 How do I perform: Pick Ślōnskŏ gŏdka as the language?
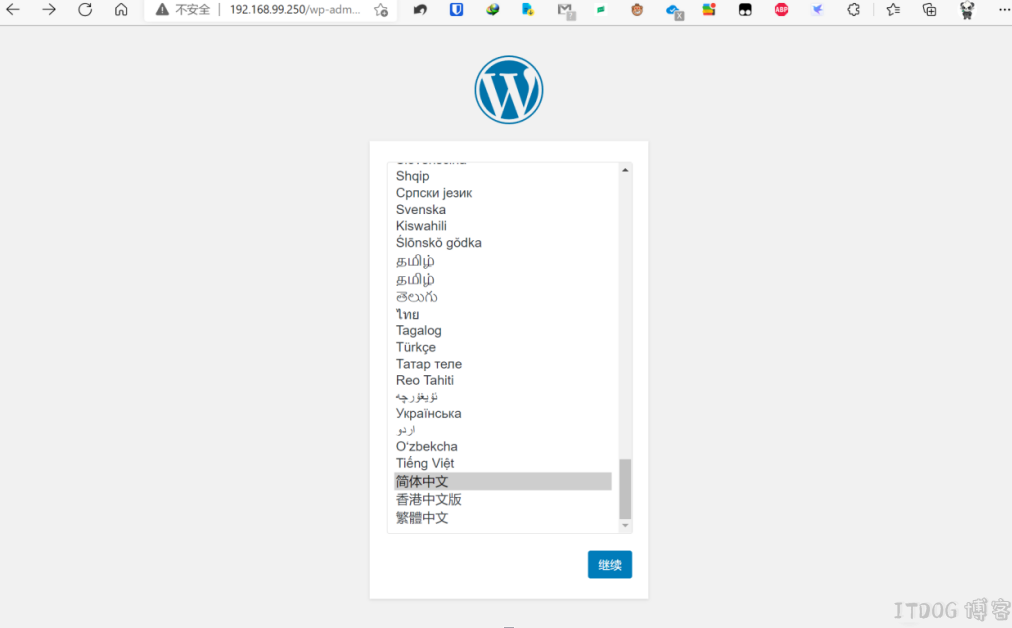coord(503,243)
